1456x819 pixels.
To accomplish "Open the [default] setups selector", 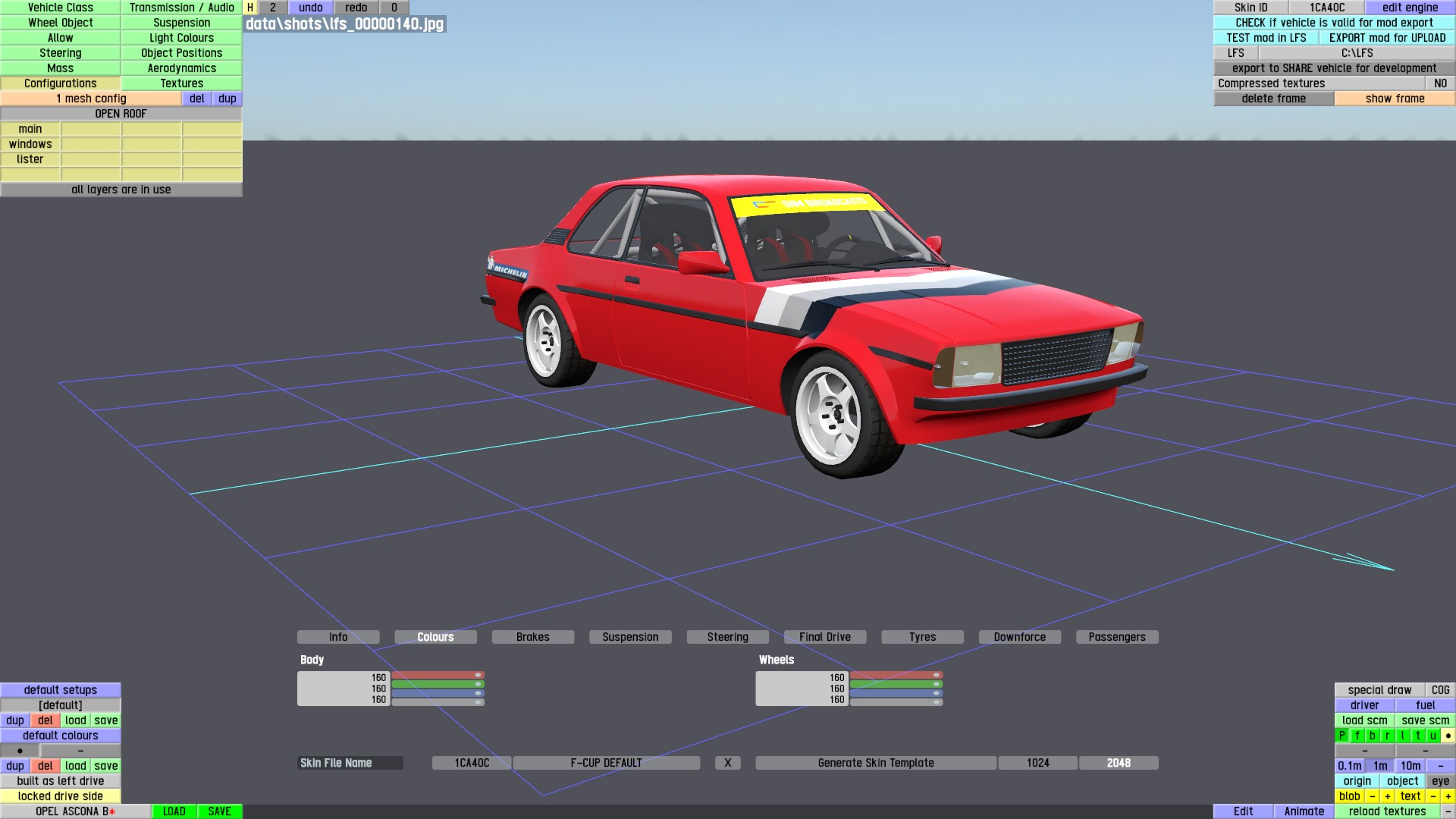I will click(x=61, y=705).
